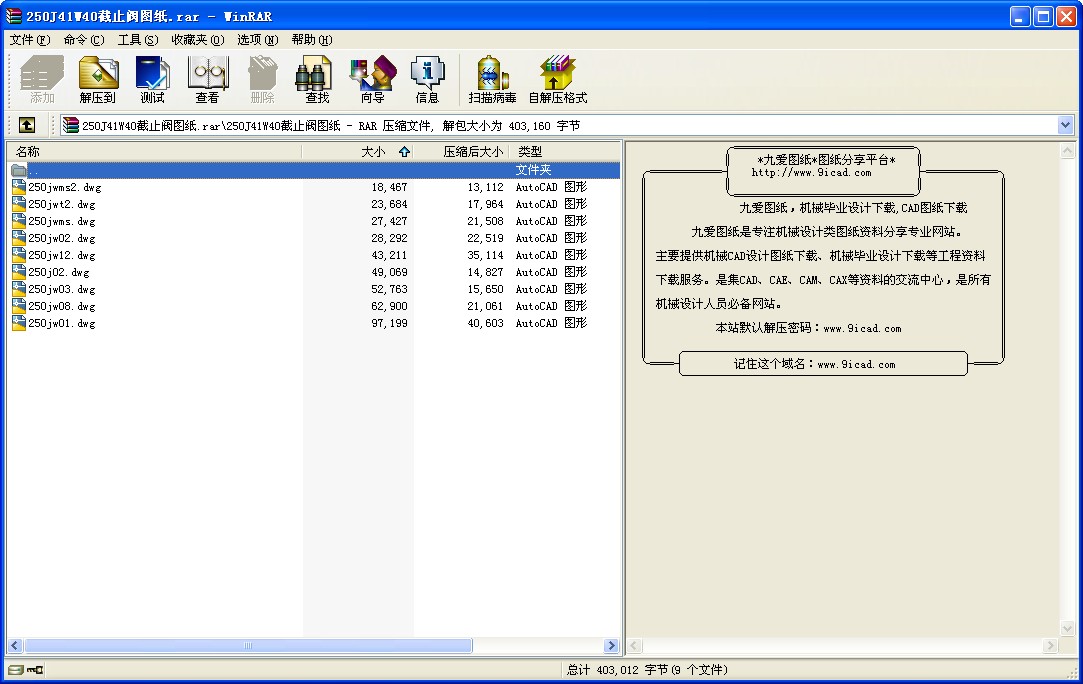Show archive Info (信息) icon
1083x684 pixels.
pos(427,79)
